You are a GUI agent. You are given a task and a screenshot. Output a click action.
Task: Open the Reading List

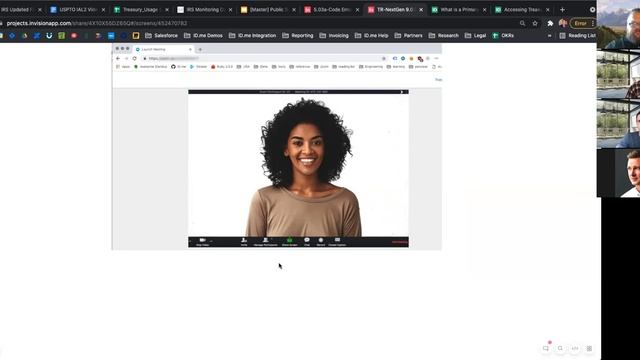tap(577, 36)
